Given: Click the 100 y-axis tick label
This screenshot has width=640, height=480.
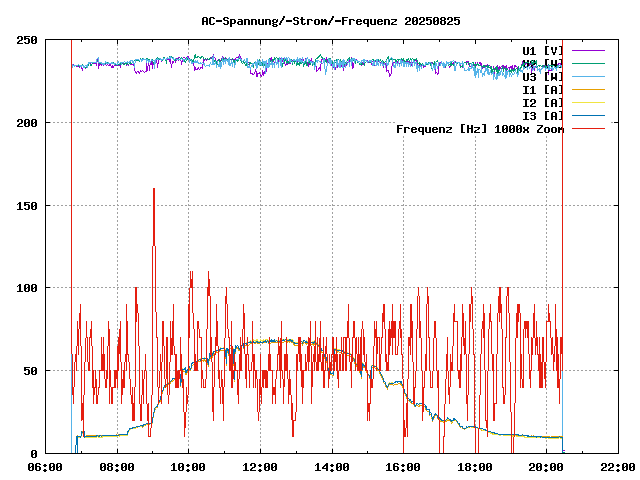Looking at the screenshot, I should pyautogui.click(x=27, y=288).
